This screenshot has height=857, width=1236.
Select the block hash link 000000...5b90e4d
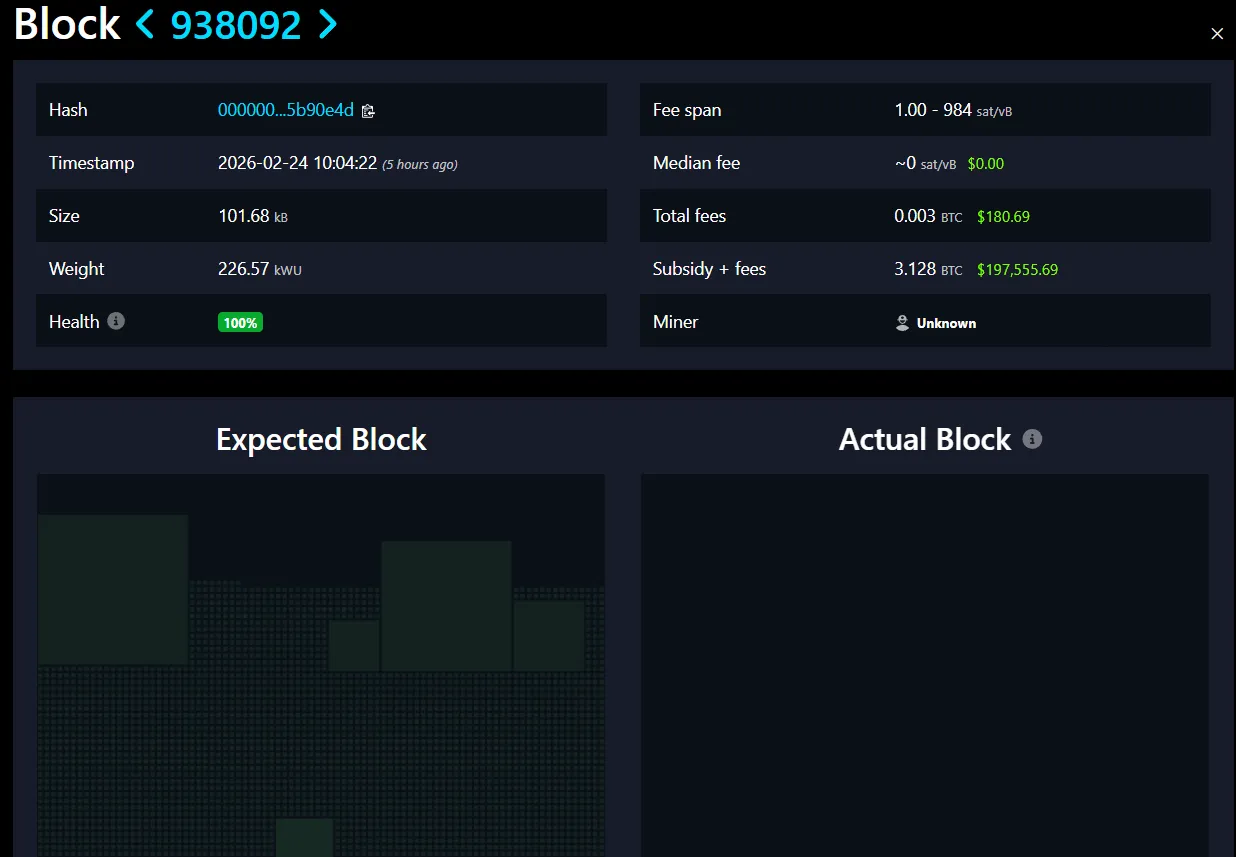click(285, 110)
